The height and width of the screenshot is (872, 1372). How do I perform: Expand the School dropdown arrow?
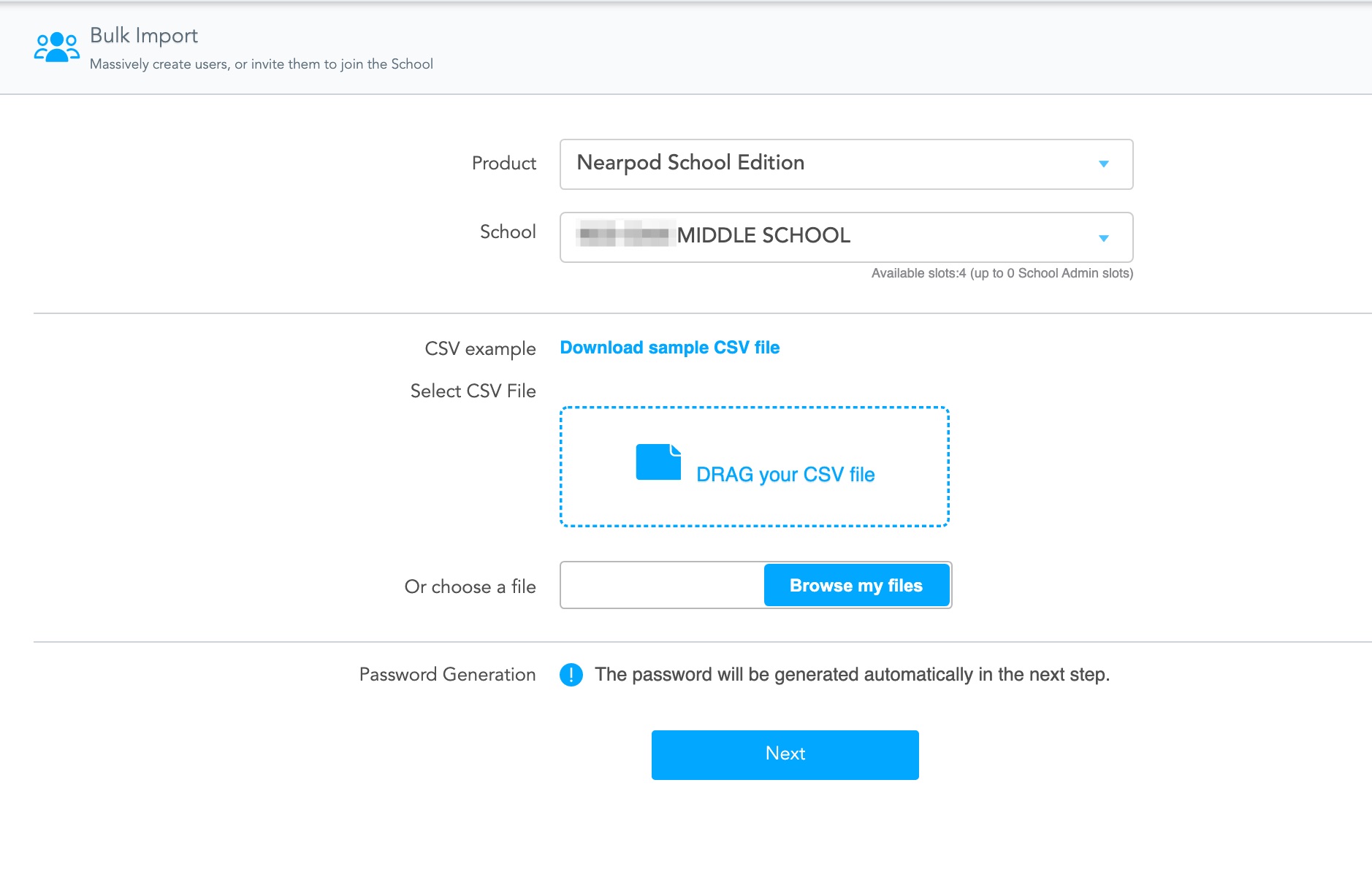(x=1103, y=238)
